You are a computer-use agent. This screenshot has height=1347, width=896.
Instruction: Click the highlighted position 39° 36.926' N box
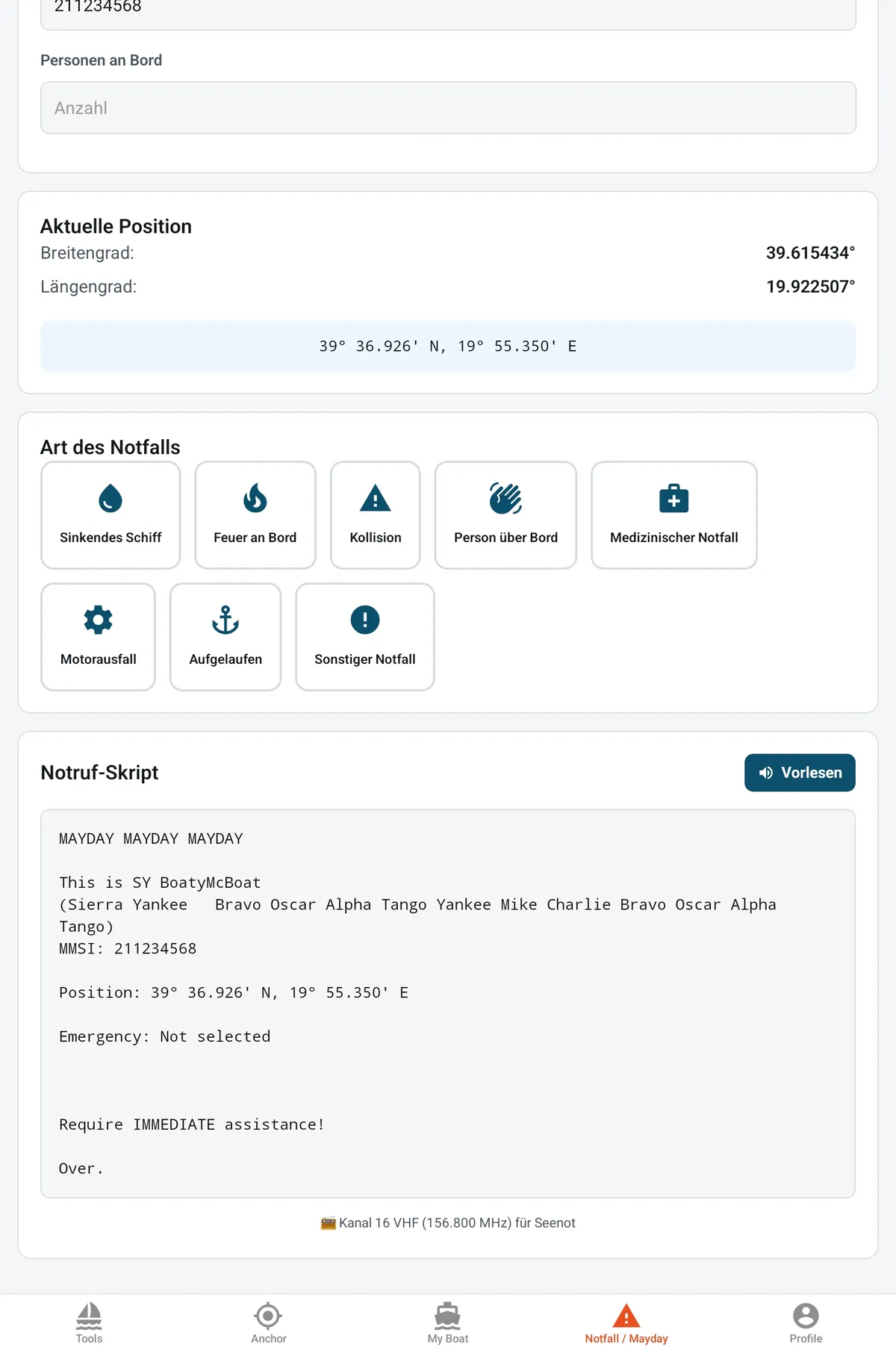[x=448, y=346]
